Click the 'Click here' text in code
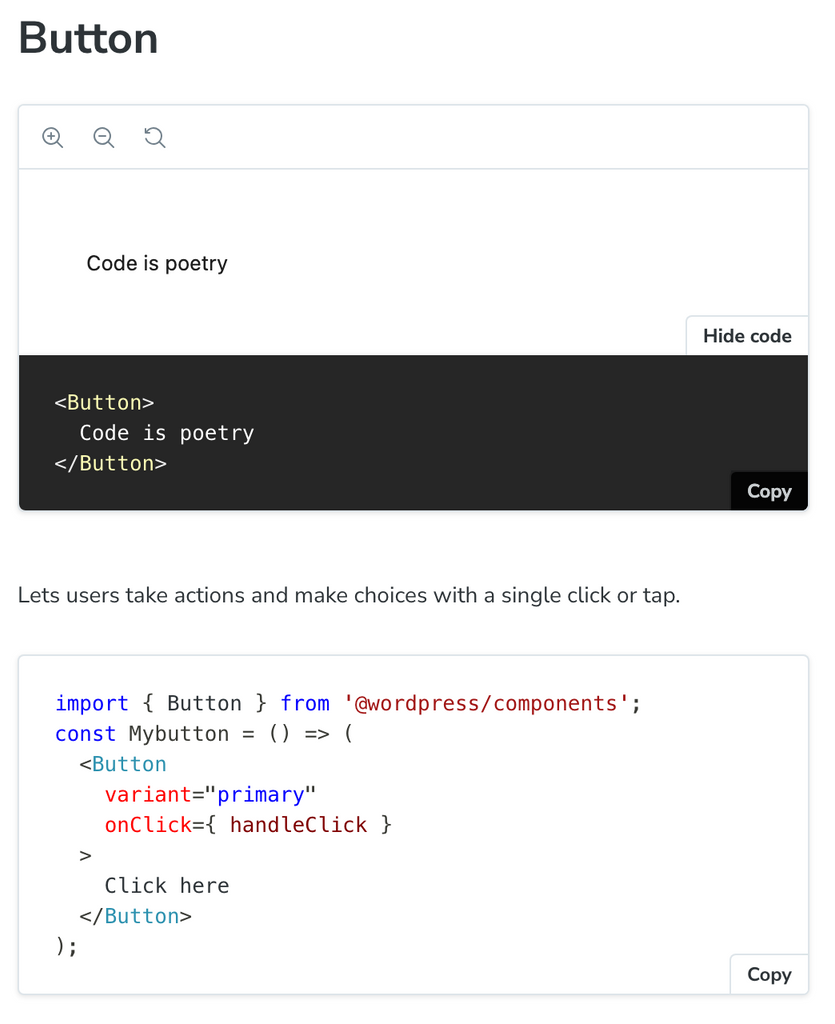Screen dimensions: 835x1024 tap(167, 886)
